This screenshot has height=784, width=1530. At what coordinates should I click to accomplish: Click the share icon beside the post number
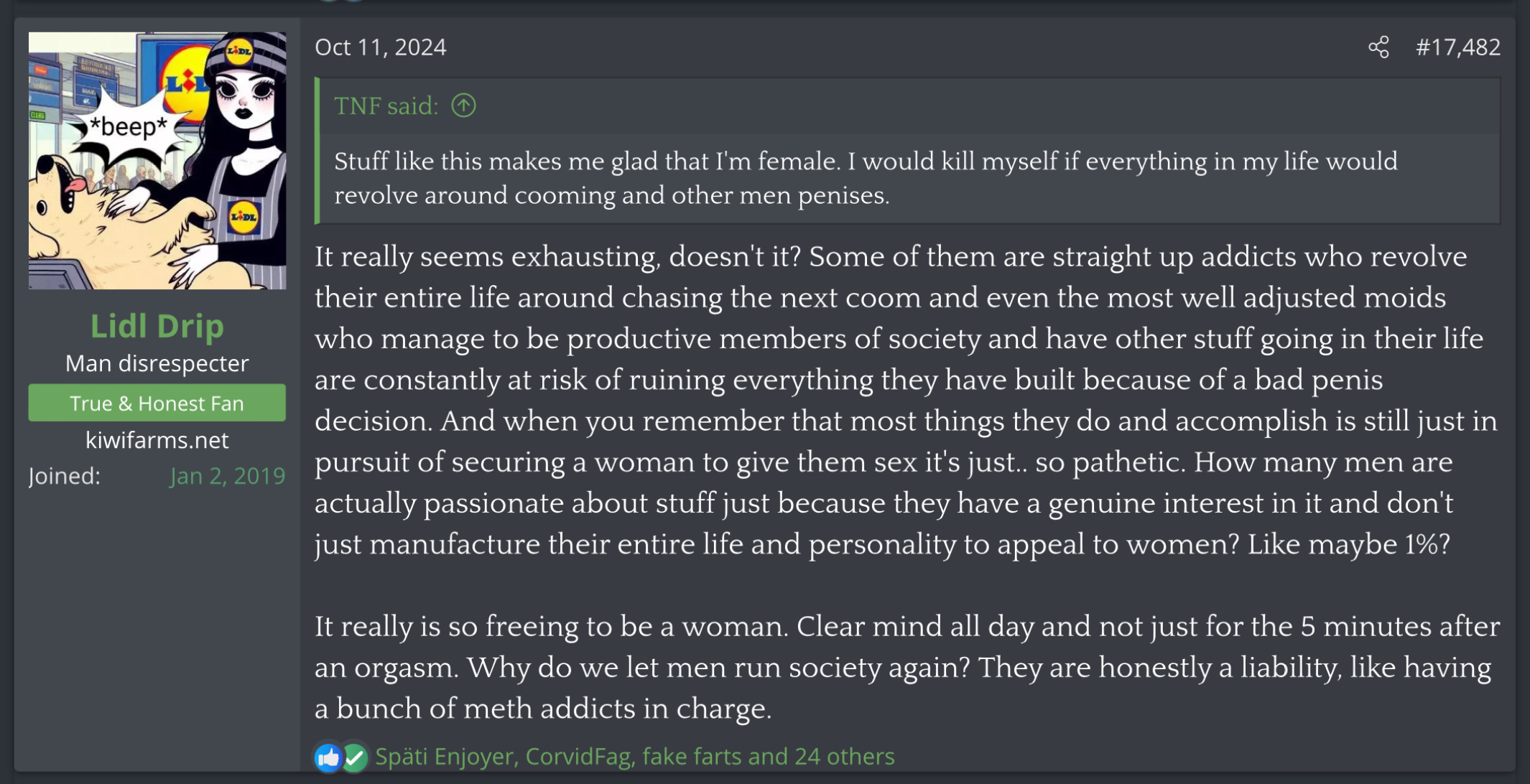1378,47
